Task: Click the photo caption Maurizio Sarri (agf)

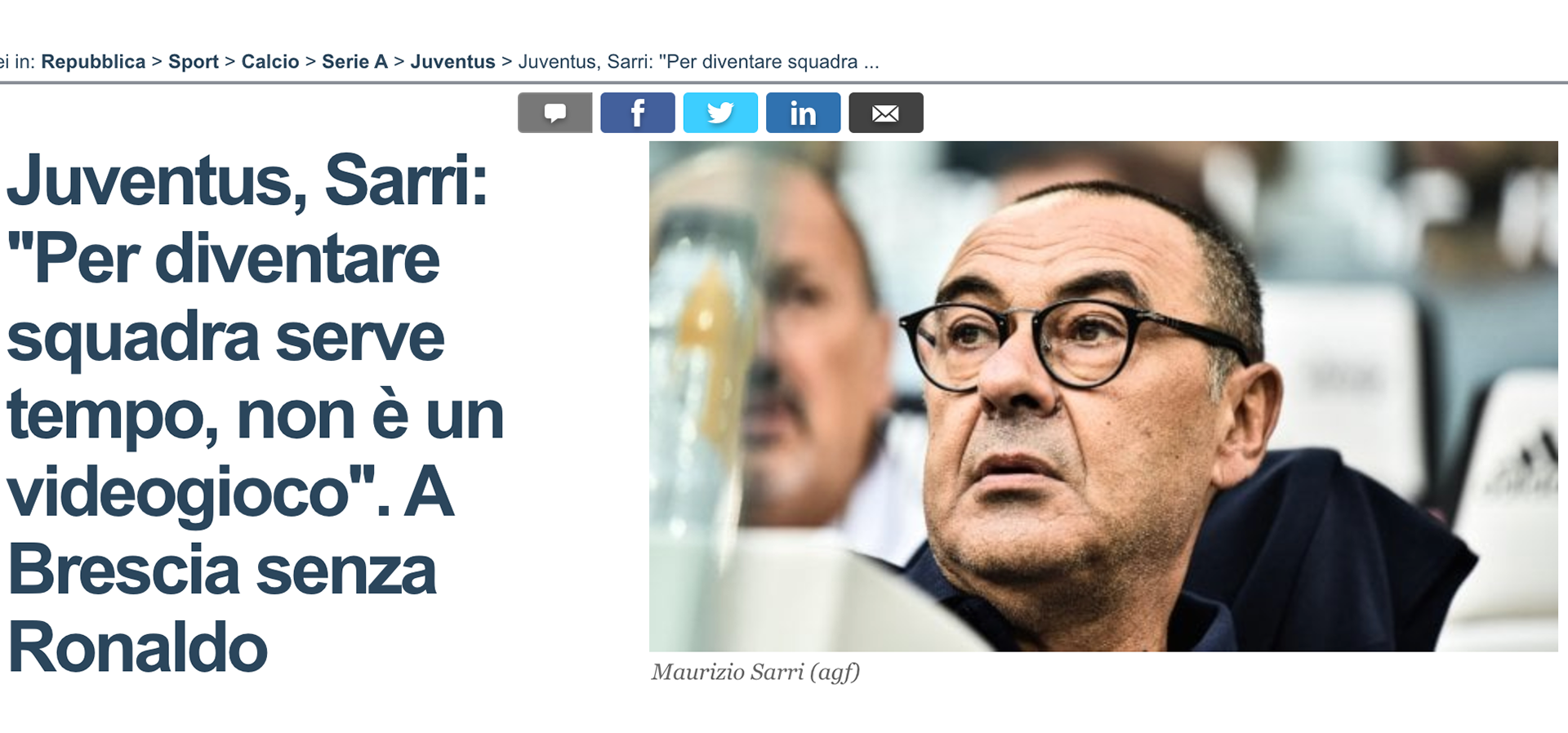Action: [x=755, y=672]
